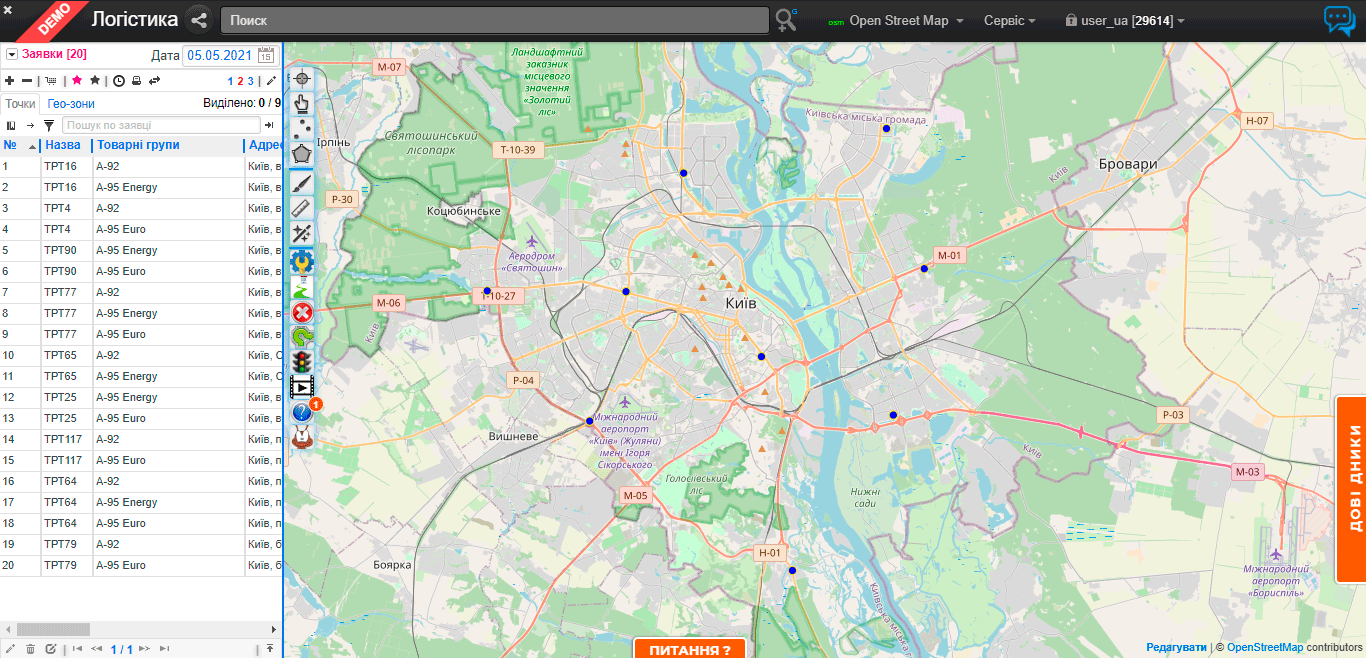Toggle the hand pan tool
Image resolution: width=1366 pixels, height=658 pixels.
tap(301, 103)
